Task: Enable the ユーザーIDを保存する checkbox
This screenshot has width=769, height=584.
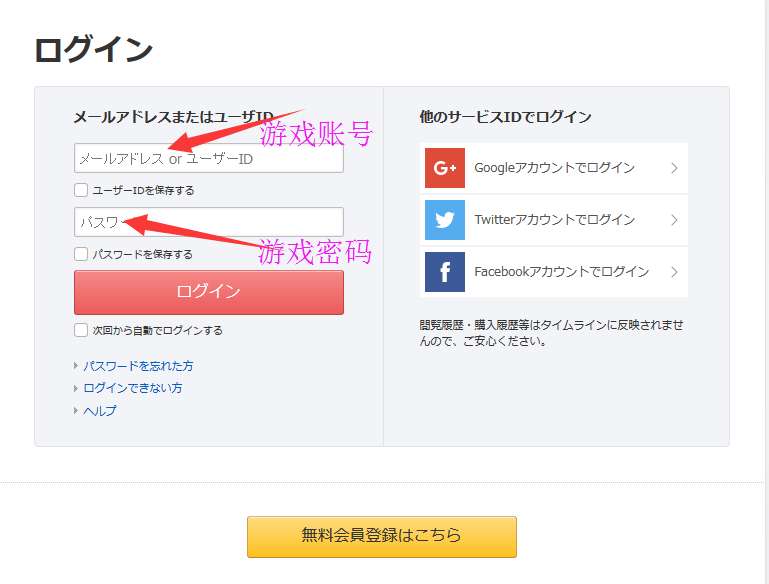Action: coord(81,190)
